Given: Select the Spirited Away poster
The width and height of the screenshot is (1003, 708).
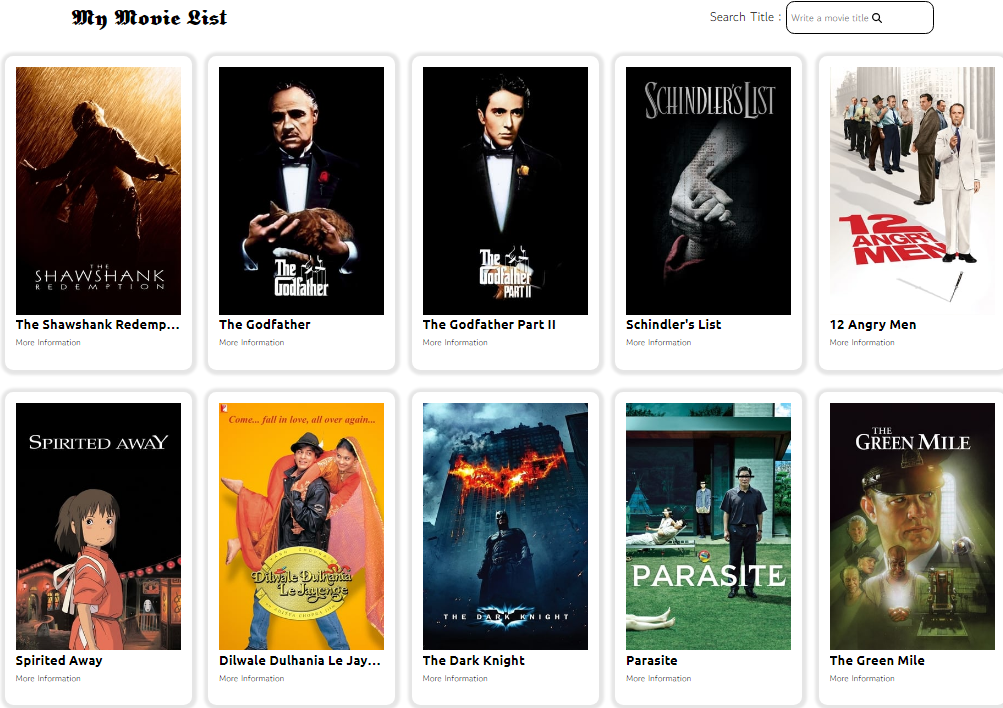Looking at the screenshot, I should 99,526.
